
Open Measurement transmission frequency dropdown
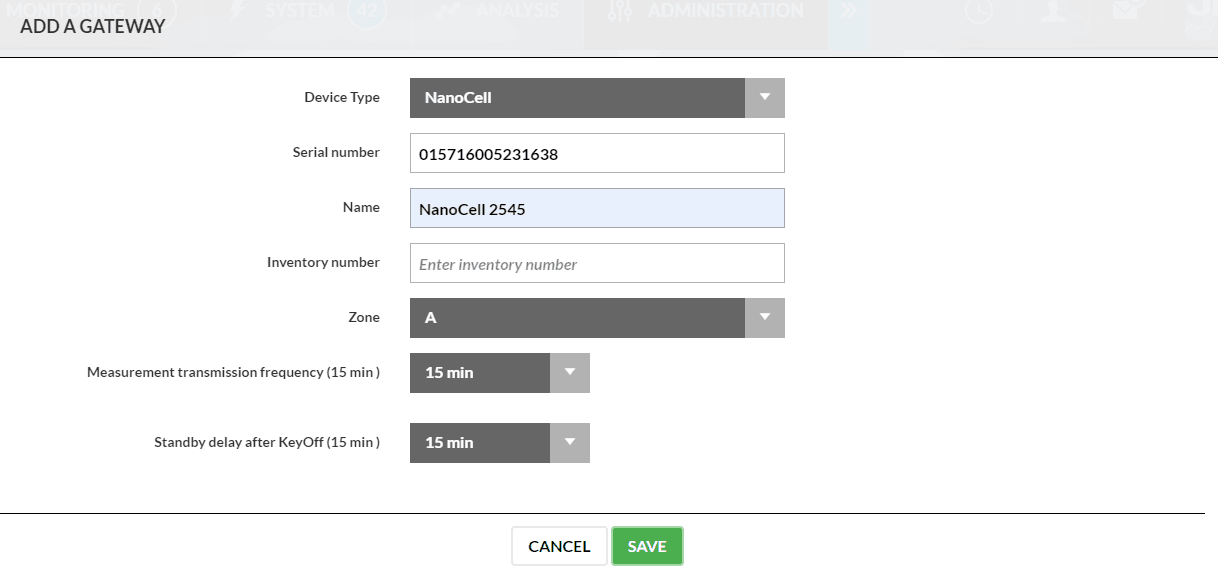[569, 373]
